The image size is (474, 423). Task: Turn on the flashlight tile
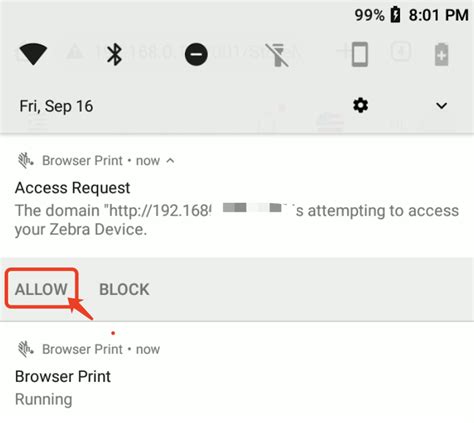pyautogui.click(x=277, y=55)
